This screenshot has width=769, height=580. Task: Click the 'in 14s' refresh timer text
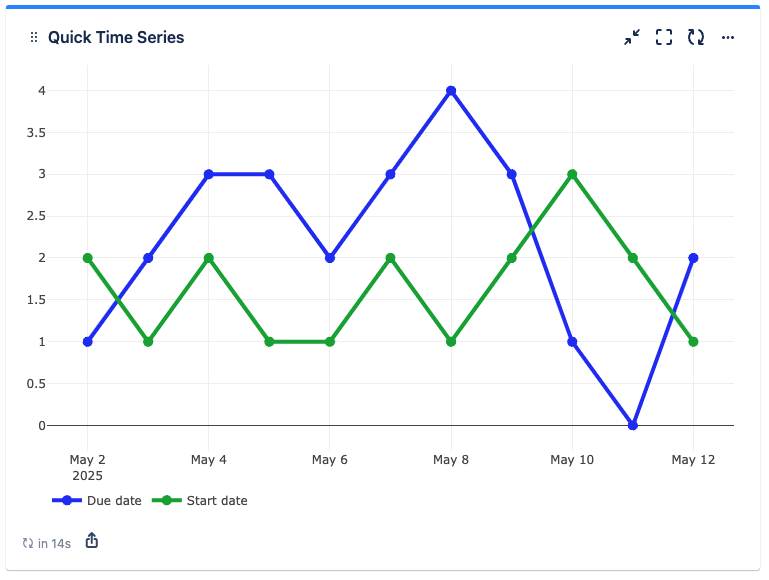(x=54, y=543)
